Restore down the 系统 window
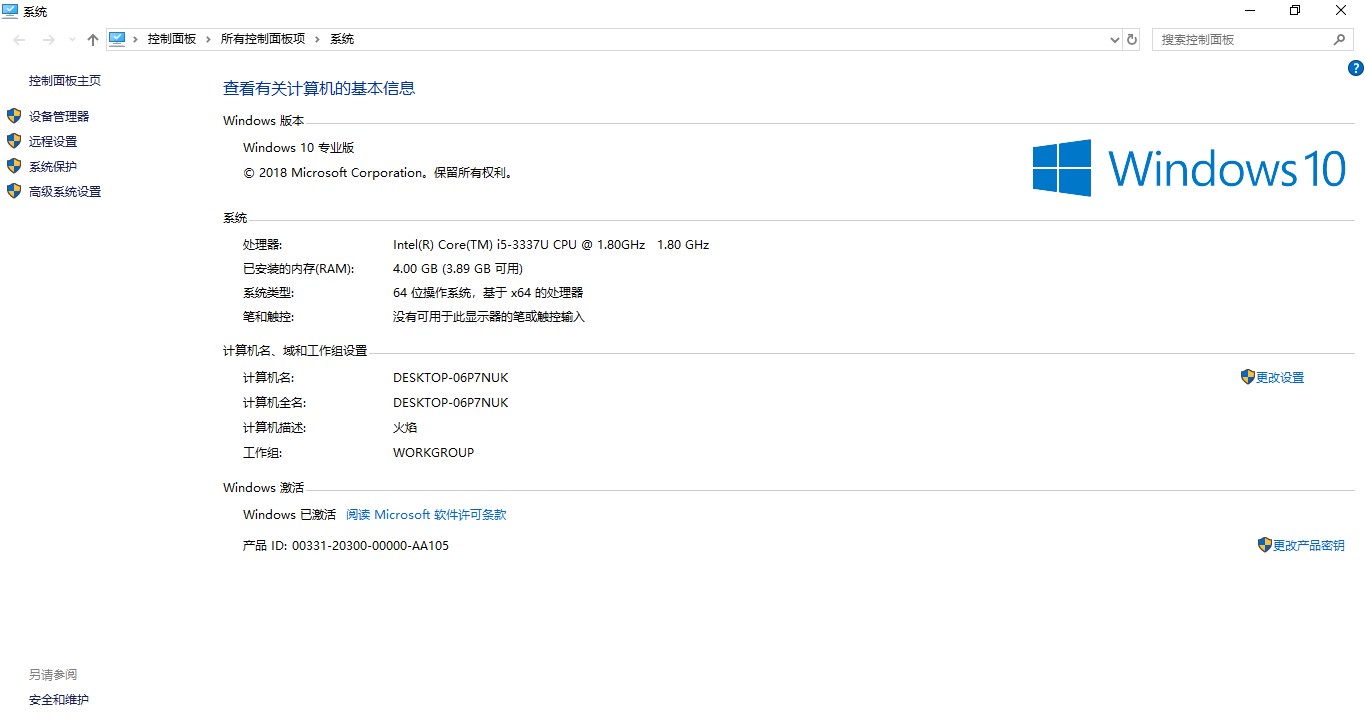 [1295, 10]
